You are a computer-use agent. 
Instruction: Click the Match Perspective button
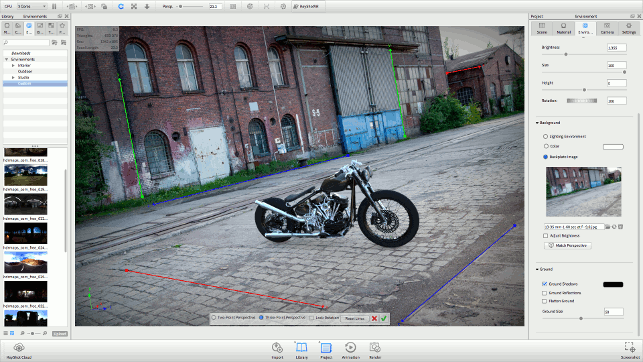(x=568, y=245)
